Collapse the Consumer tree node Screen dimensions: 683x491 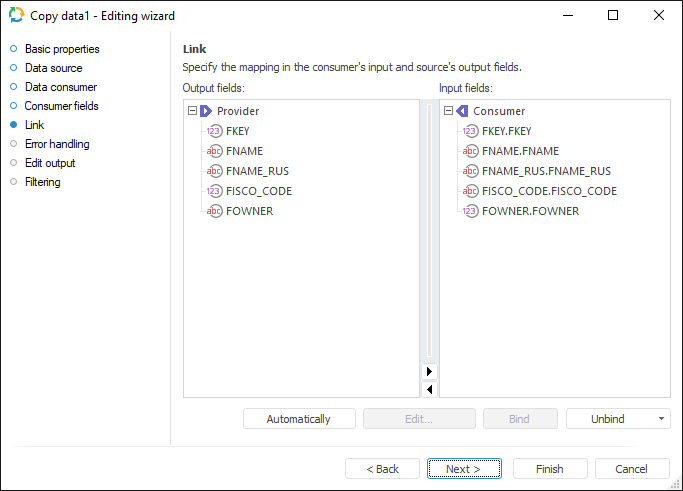coord(448,111)
